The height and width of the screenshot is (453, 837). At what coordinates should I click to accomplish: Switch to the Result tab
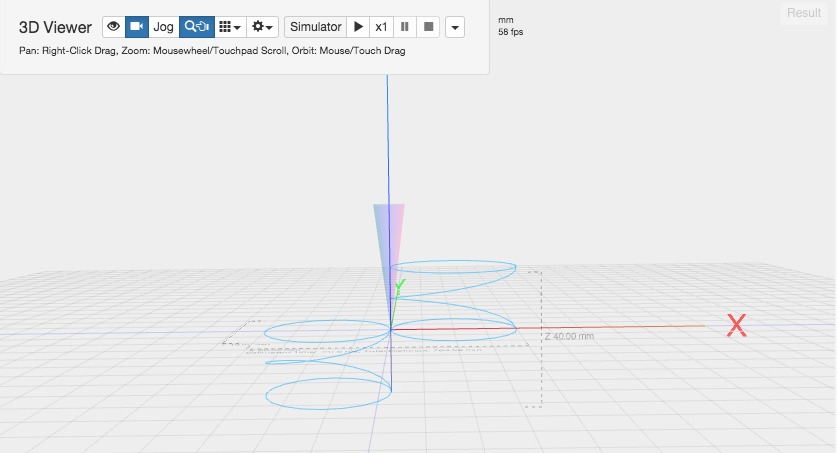click(804, 13)
